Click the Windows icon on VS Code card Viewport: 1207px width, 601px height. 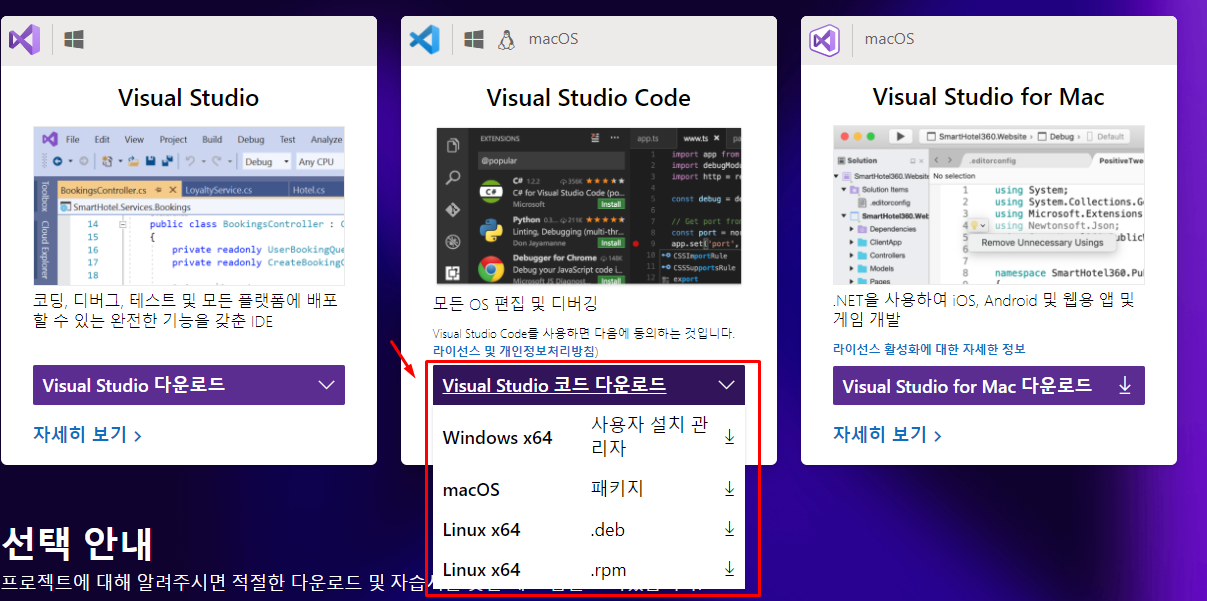point(474,40)
